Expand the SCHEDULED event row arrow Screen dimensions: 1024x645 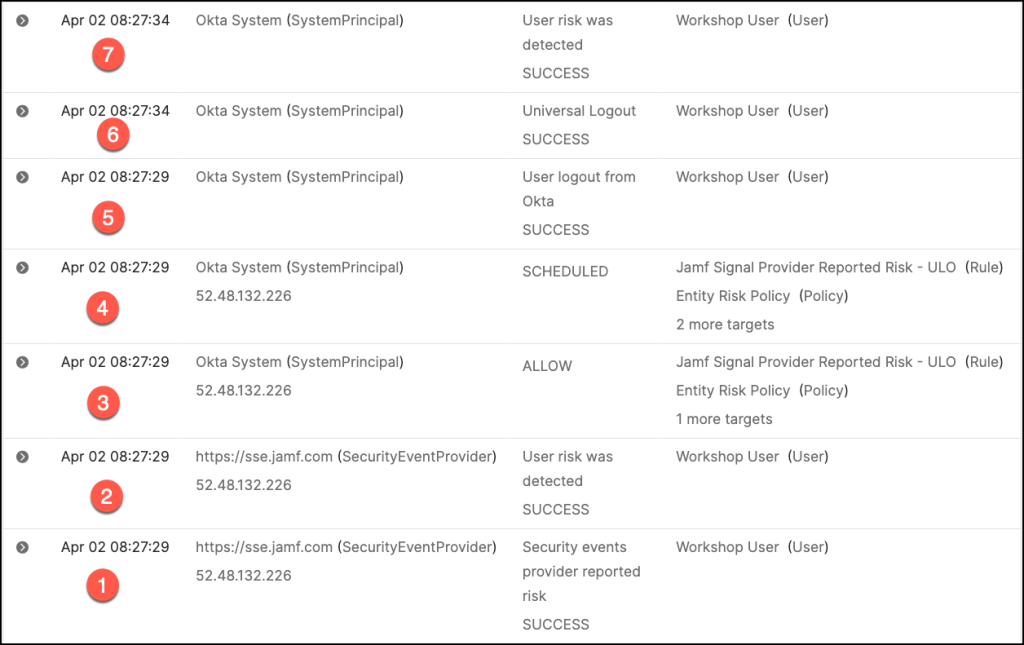click(x=22, y=268)
